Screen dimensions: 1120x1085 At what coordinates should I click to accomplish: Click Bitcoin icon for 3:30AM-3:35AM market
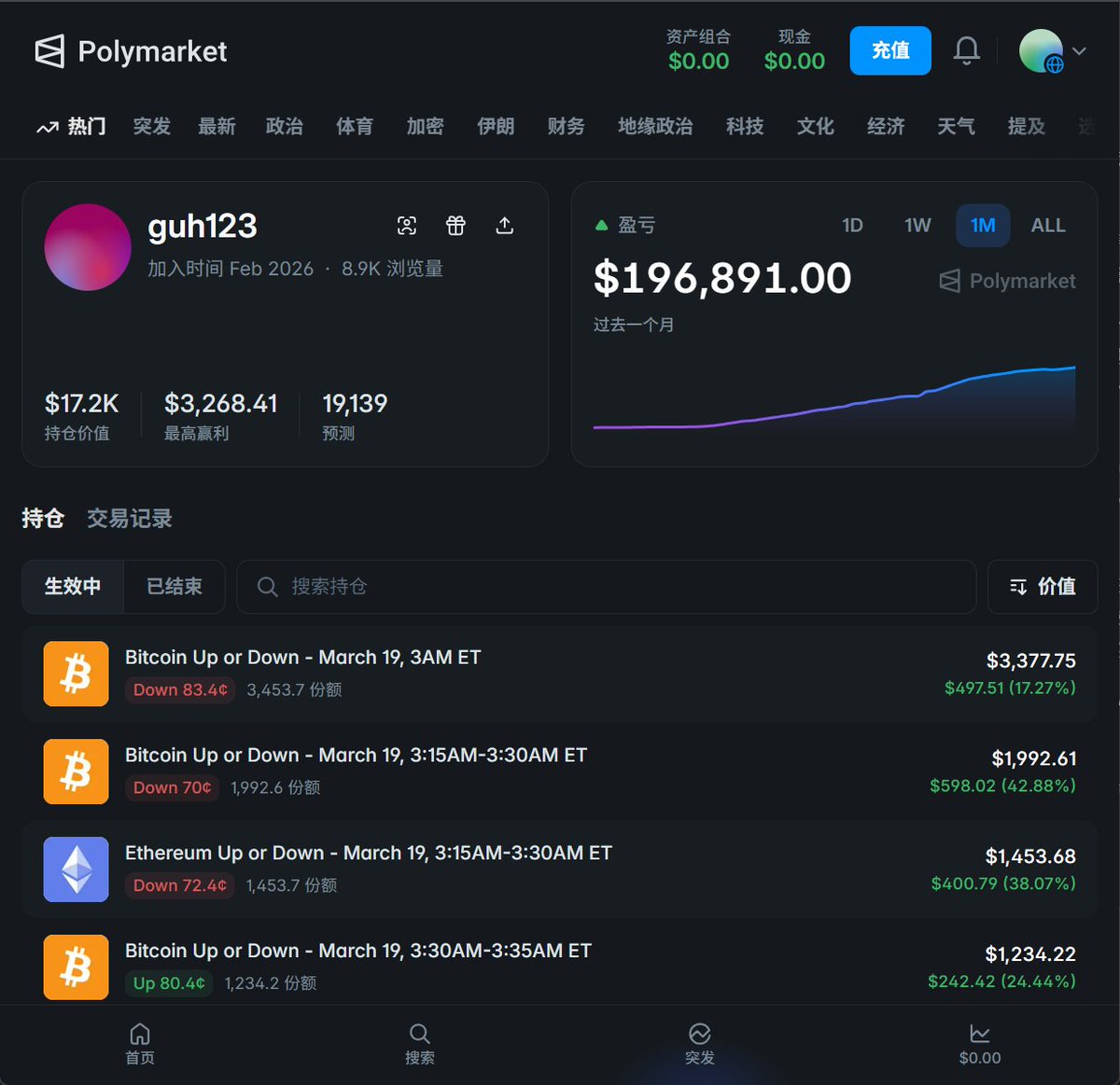pyautogui.click(x=76, y=967)
